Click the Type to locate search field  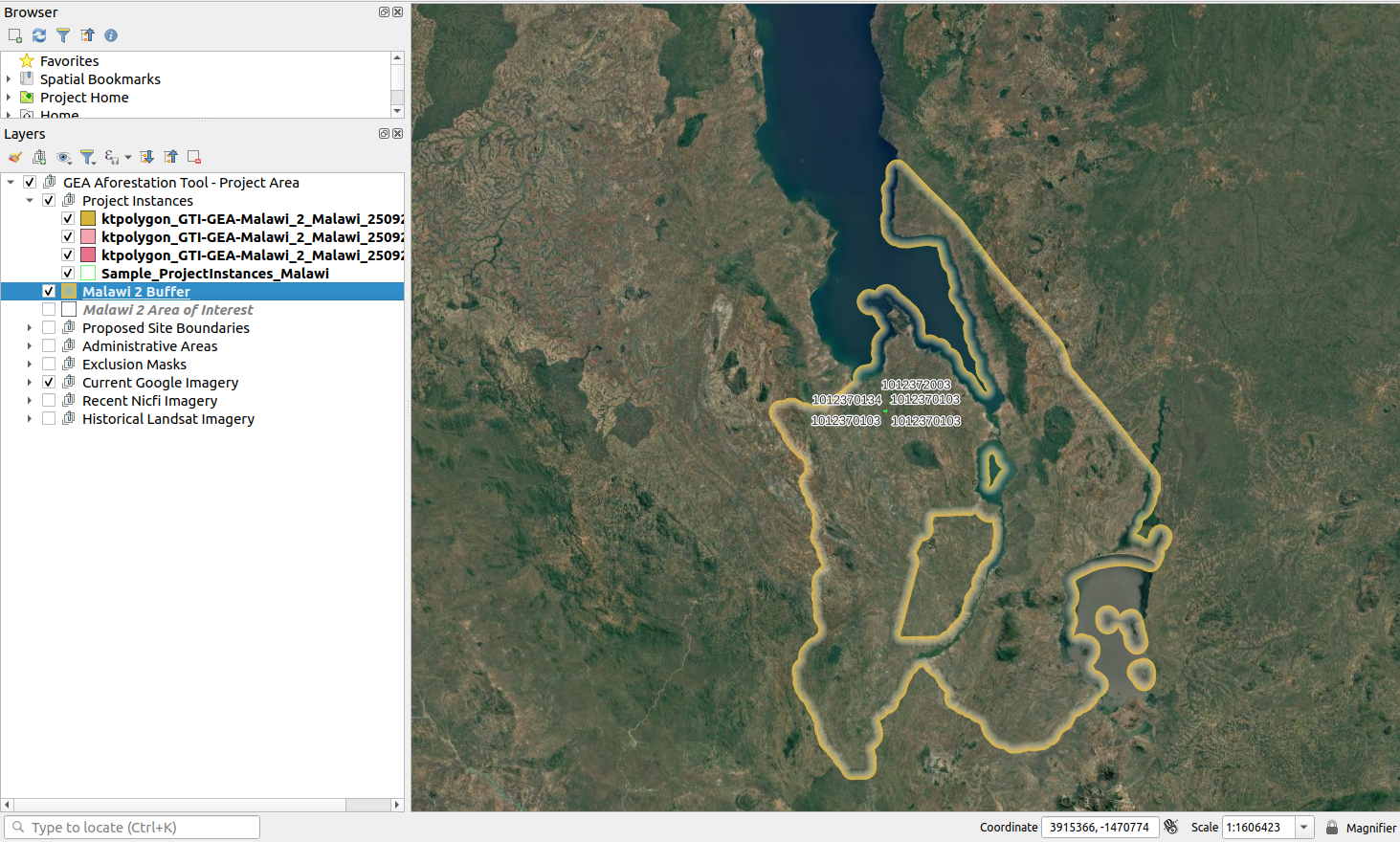[132, 828]
